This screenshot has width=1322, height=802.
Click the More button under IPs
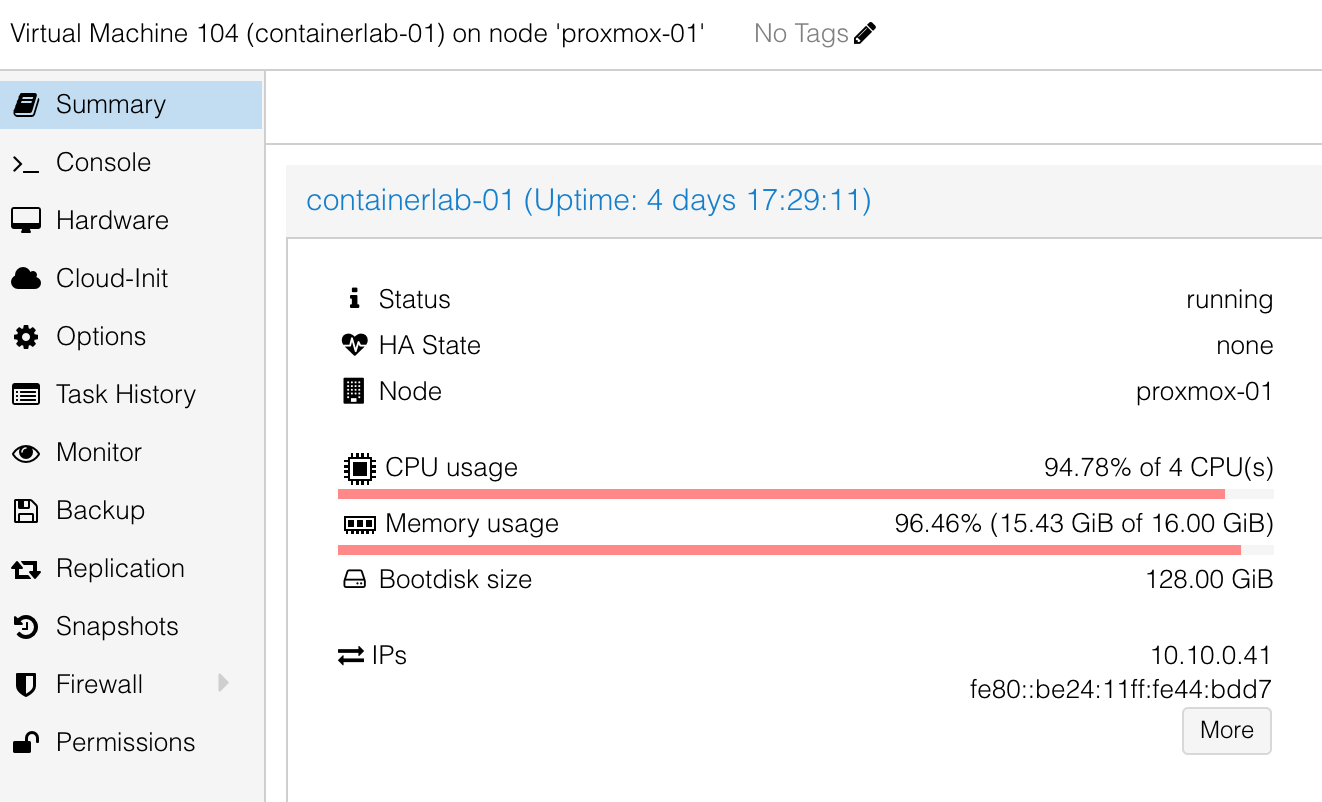tap(1226, 731)
